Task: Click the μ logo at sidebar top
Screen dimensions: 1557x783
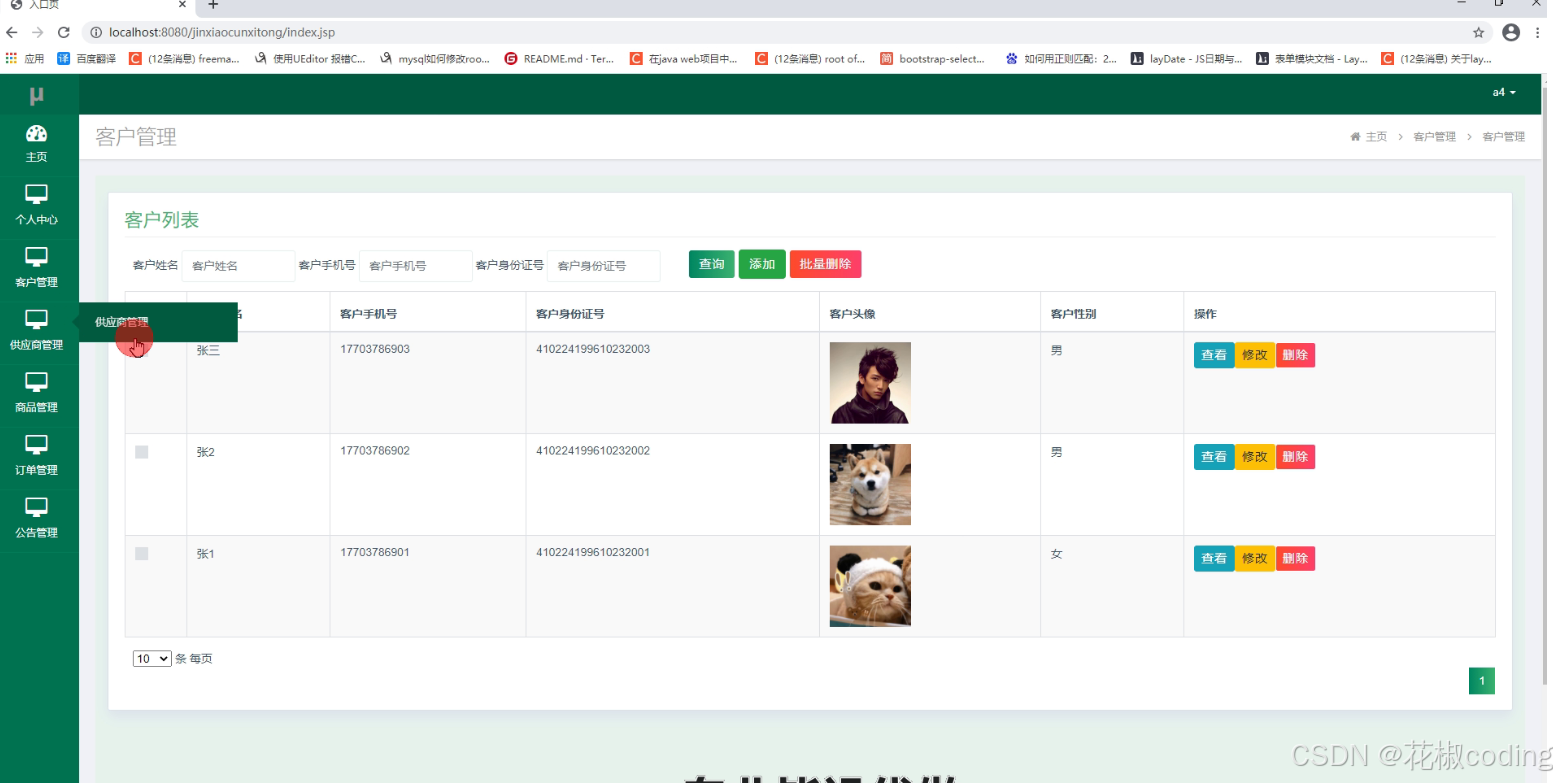Action: [x=38, y=92]
